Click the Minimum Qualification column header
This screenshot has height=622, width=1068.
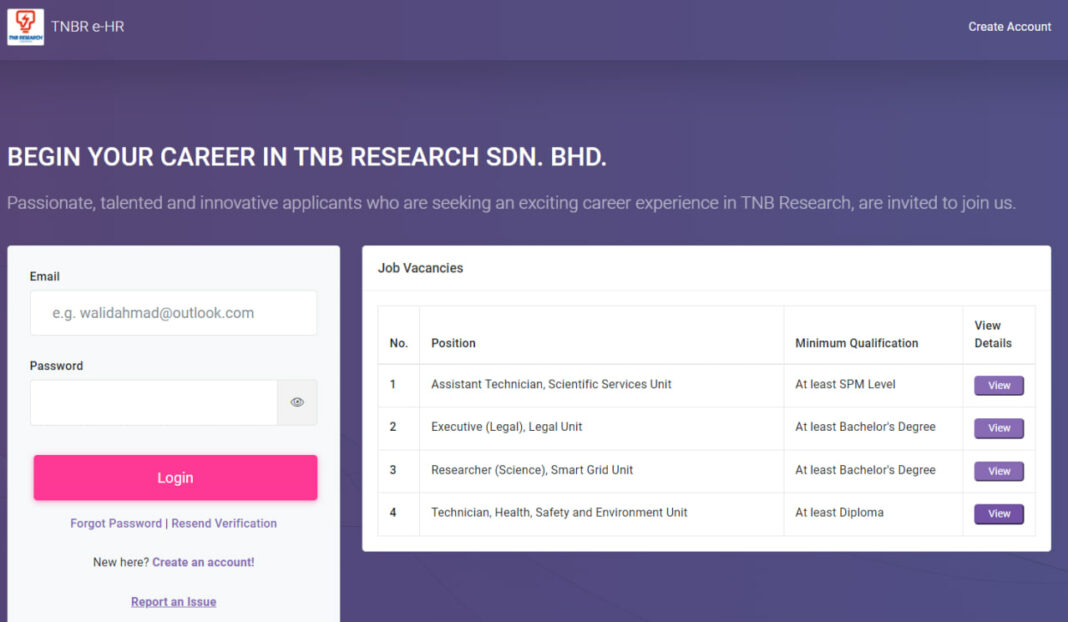click(856, 343)
